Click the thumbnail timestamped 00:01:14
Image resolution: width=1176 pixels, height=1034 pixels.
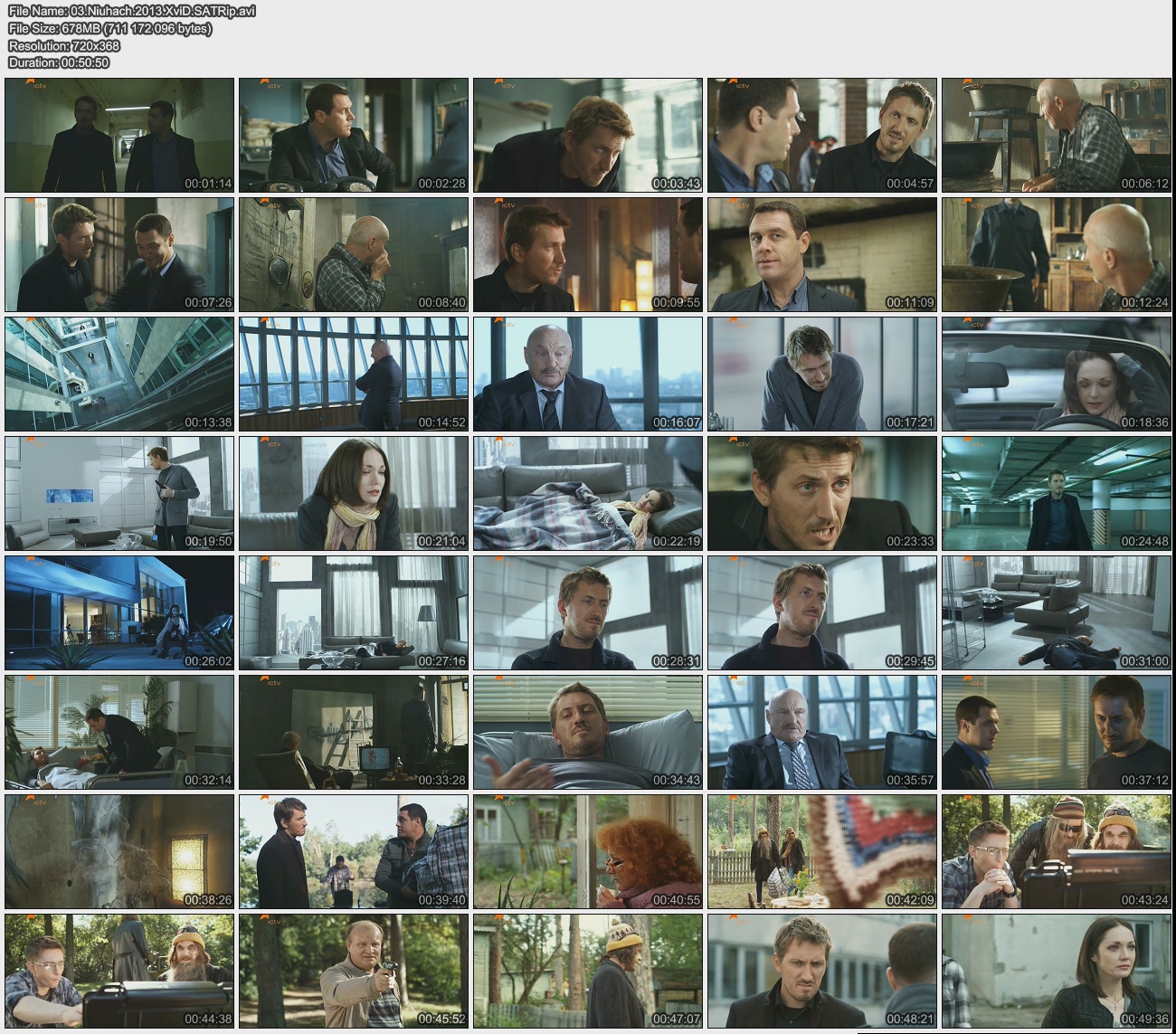(x=119, y=135)
